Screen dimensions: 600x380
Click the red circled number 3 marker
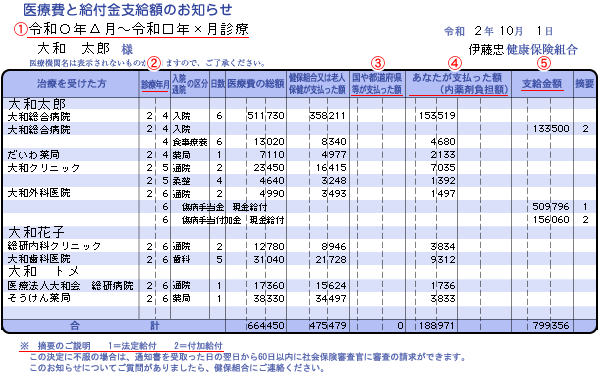point(378,63)
